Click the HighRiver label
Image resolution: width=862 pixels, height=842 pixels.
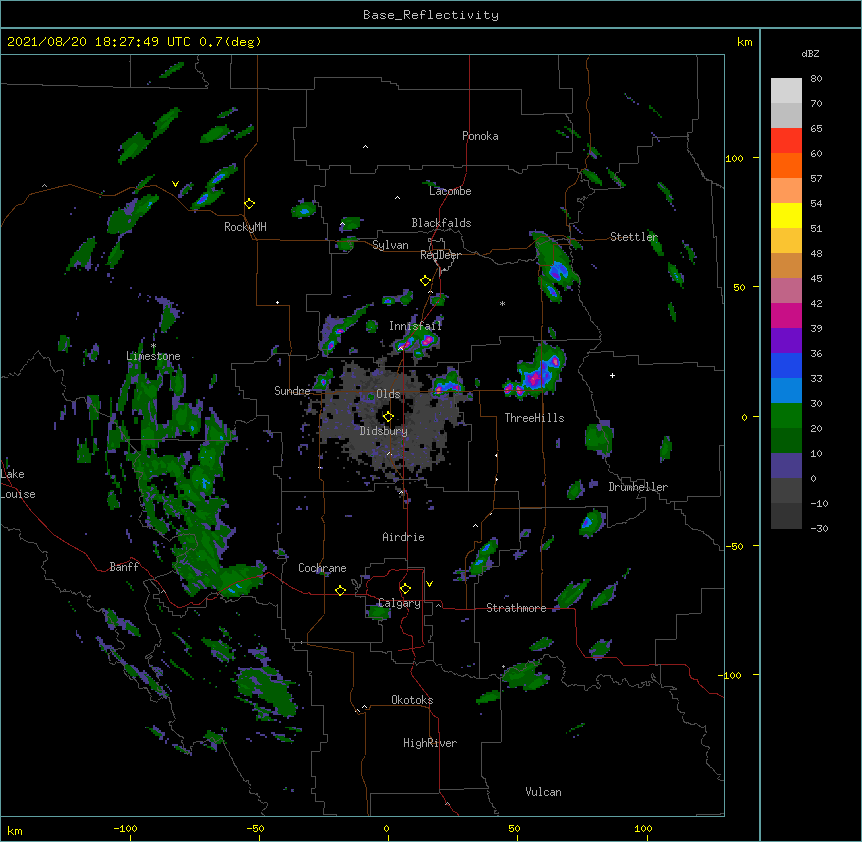430,743
